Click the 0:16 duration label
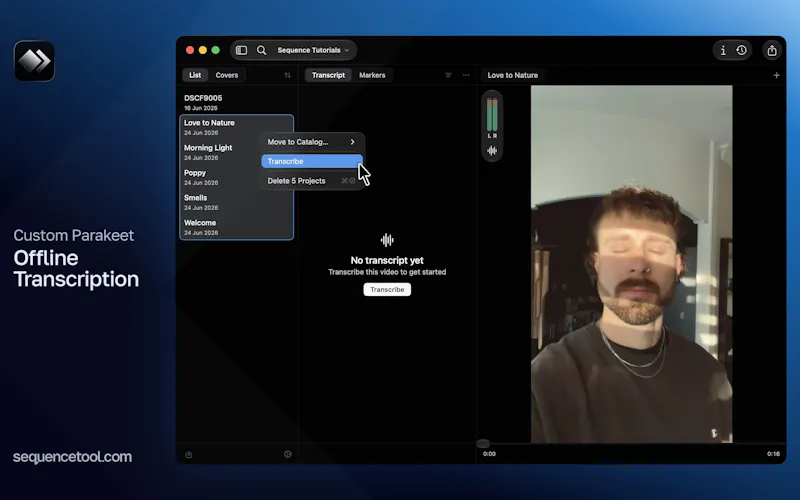The image size is (800, 500). pos(773,454)
